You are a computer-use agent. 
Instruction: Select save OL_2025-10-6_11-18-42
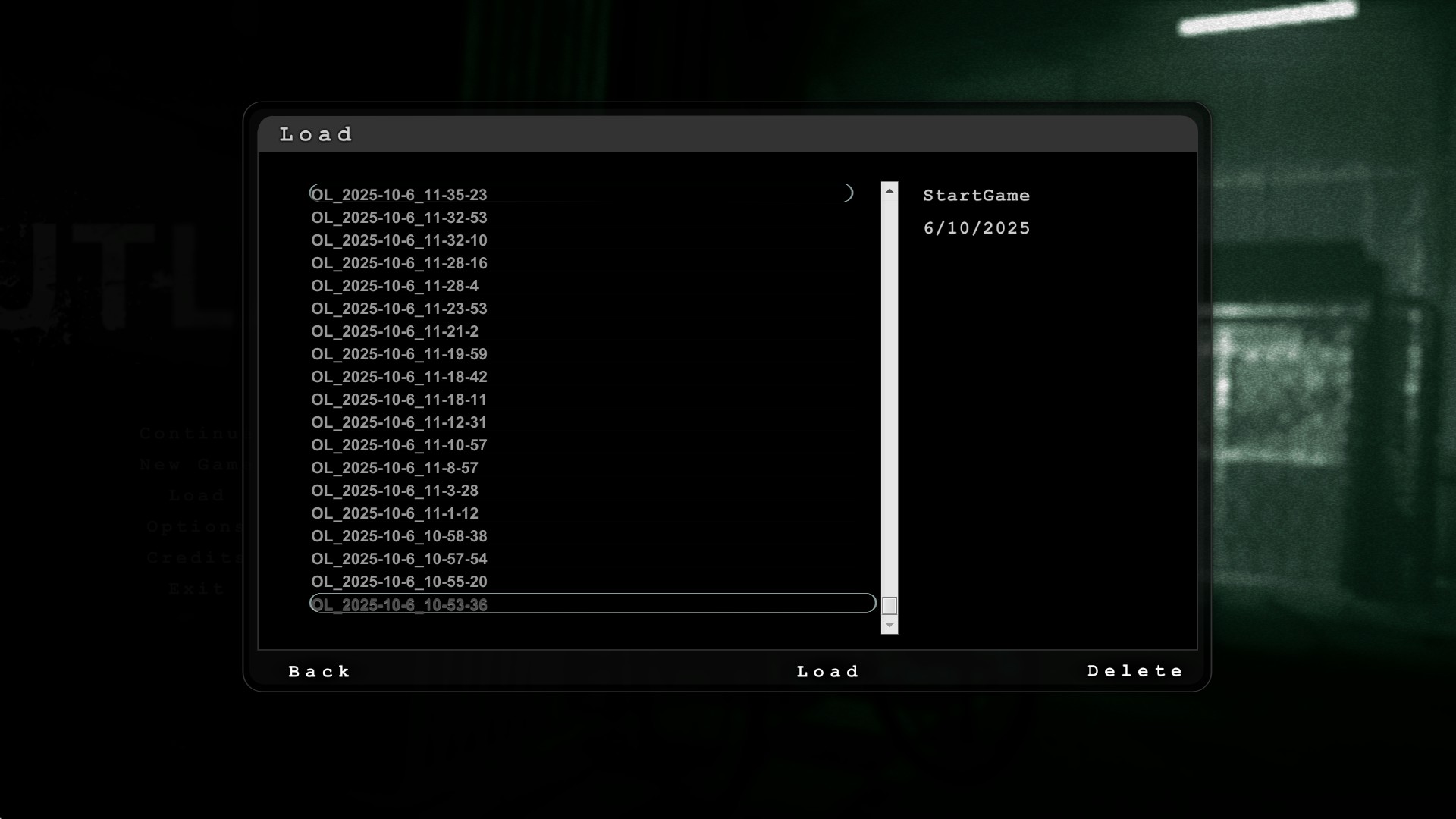[399, 377]
